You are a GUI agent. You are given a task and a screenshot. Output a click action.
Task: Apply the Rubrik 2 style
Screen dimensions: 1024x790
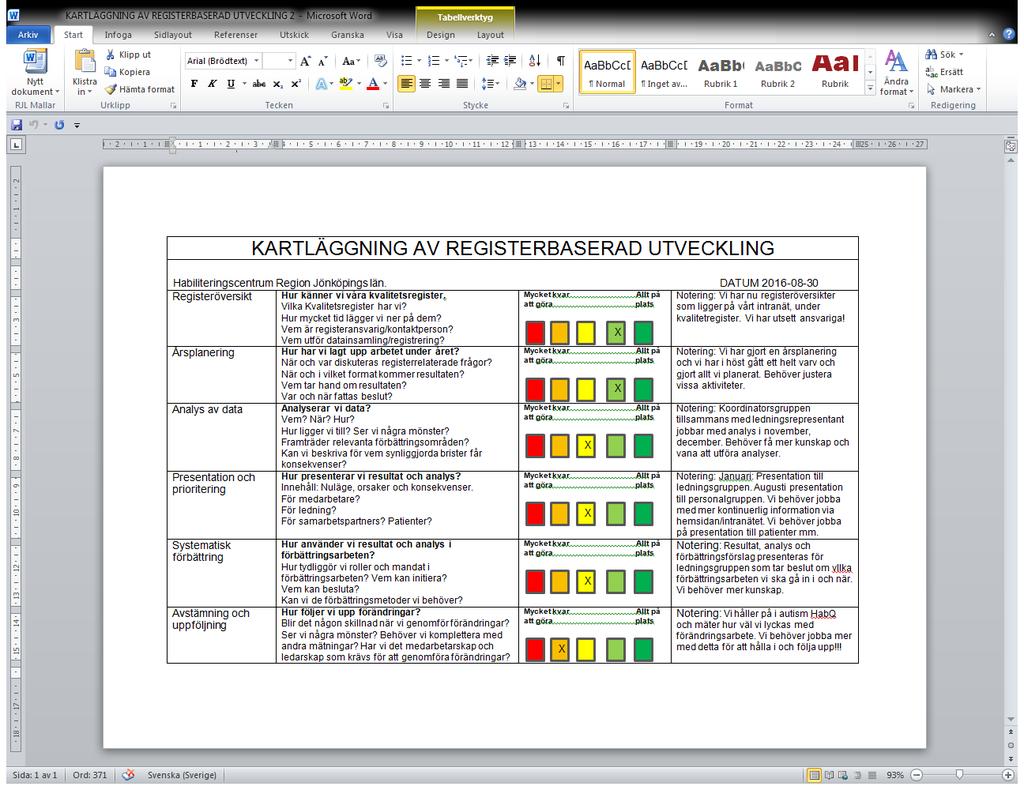click(x=778, y=72)
